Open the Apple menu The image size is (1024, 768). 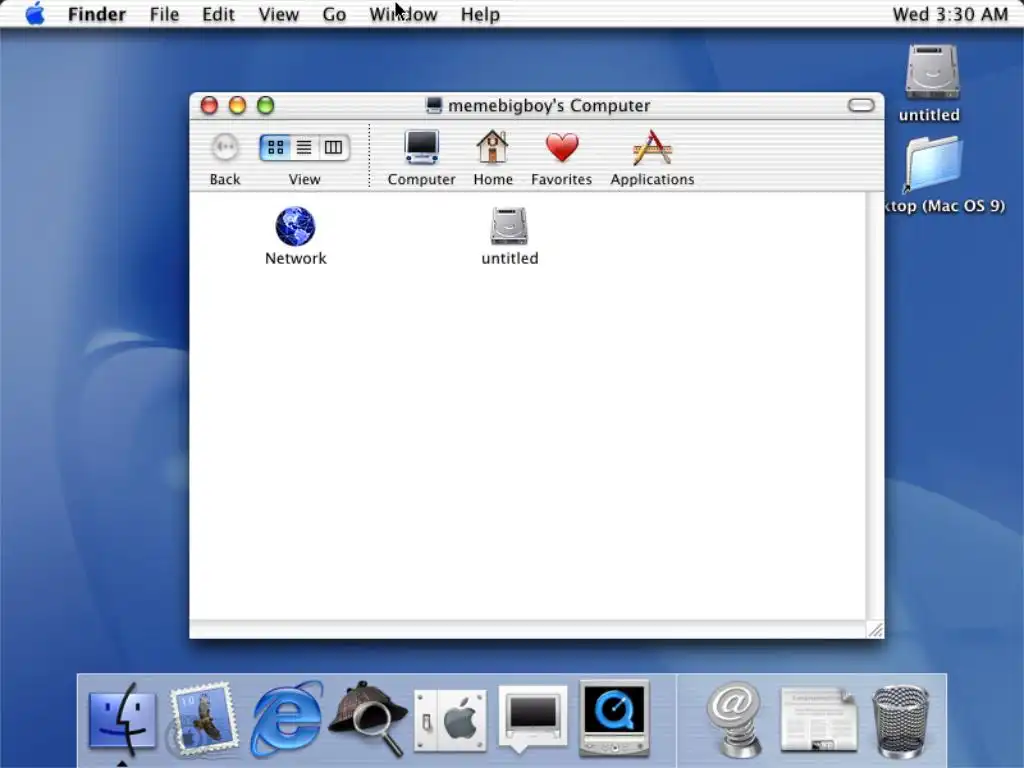pos(35,14)
